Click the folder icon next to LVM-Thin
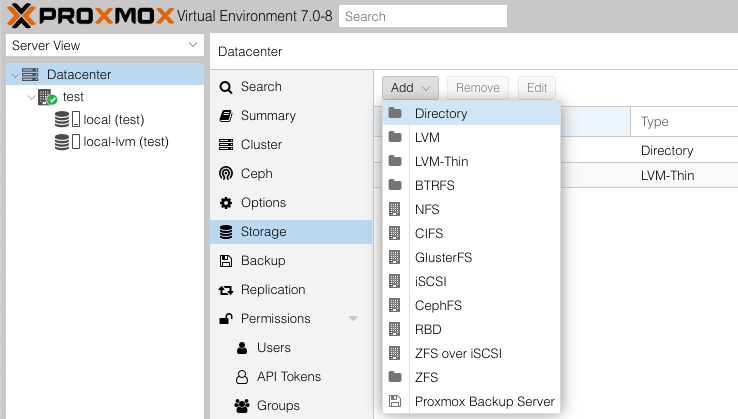 tap(395, 161)
